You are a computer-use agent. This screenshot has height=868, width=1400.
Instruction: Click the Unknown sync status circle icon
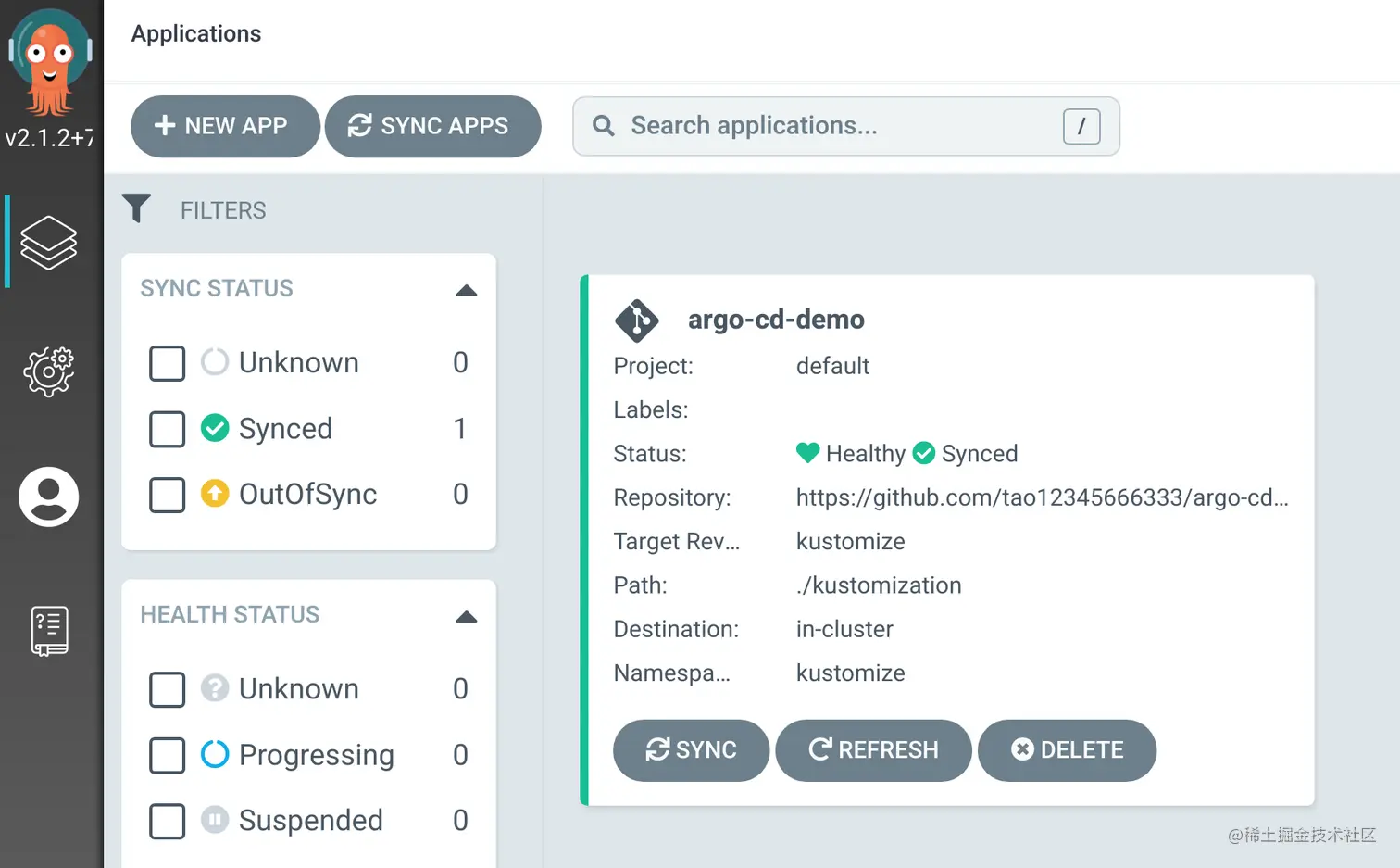[215, 362]
